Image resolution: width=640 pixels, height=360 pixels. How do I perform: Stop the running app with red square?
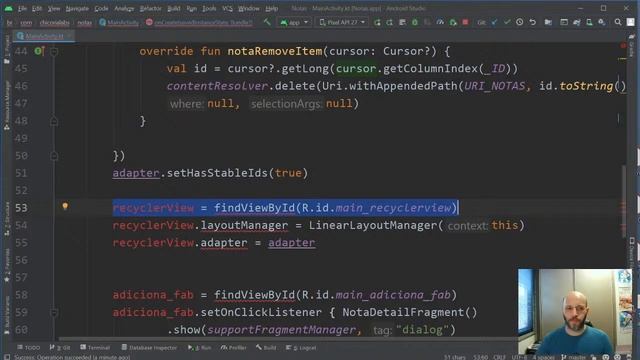[465, 22]
